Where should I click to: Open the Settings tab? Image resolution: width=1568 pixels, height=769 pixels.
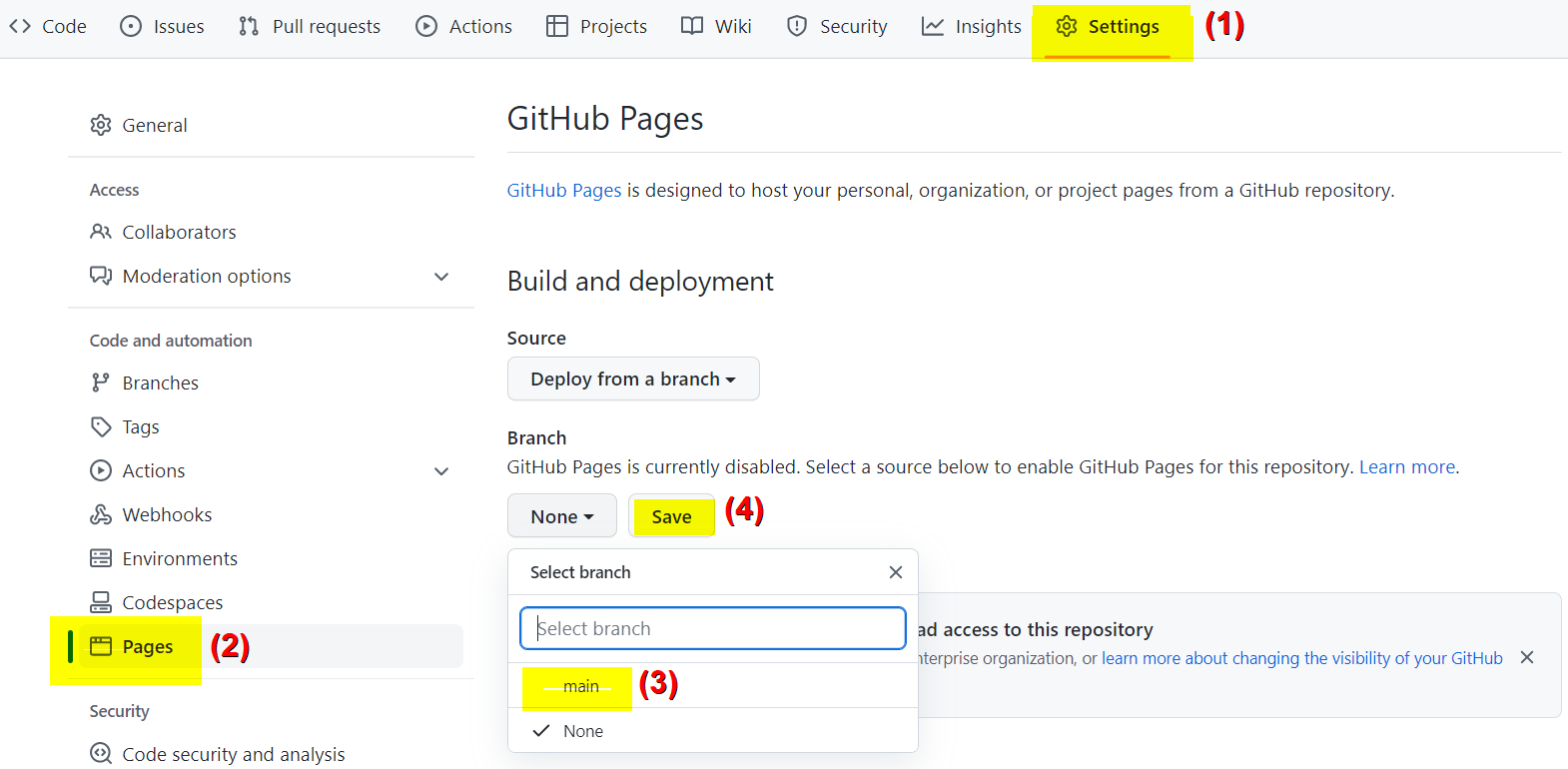click(1108, 27)
